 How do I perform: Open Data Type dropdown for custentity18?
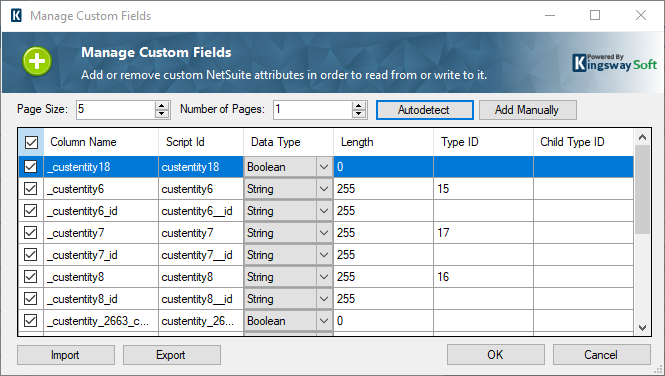tap(324, 167)
